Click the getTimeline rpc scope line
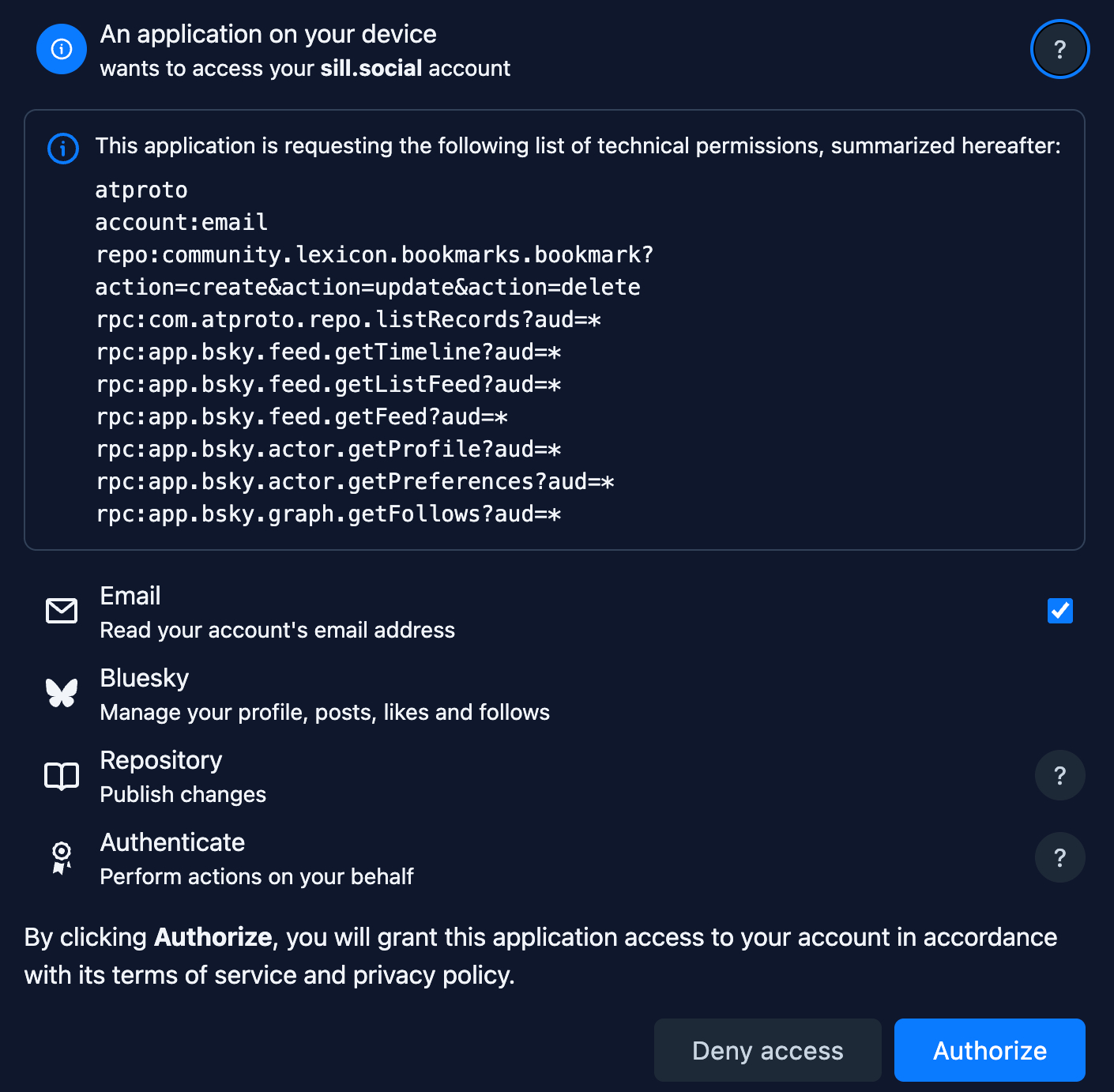Image resolution: width=1114 pixels, height=1092 pixels. (x=328, y=352)
